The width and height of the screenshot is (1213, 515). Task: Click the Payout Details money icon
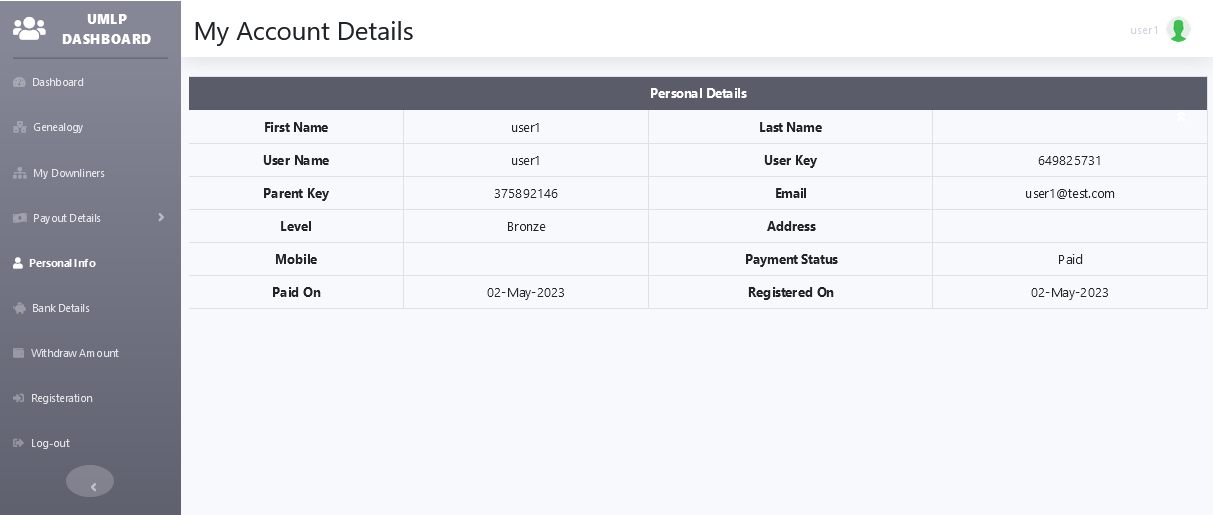pyautogui.click(x=19, y=218)
